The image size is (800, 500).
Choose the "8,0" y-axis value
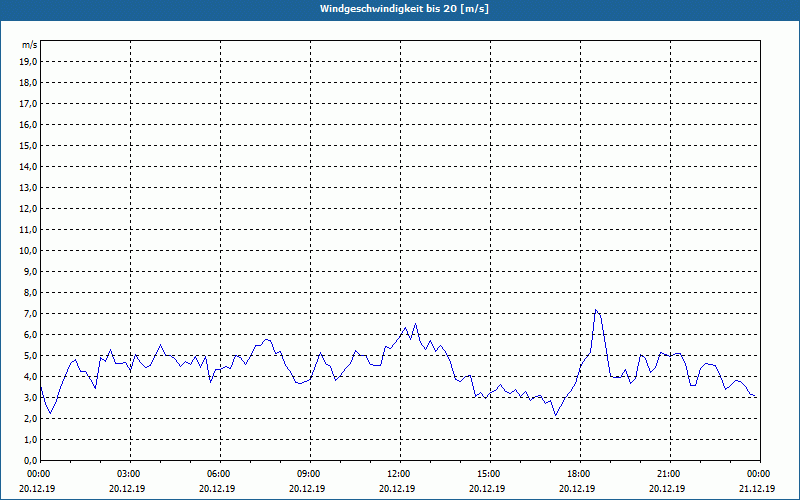coord(30,293)
